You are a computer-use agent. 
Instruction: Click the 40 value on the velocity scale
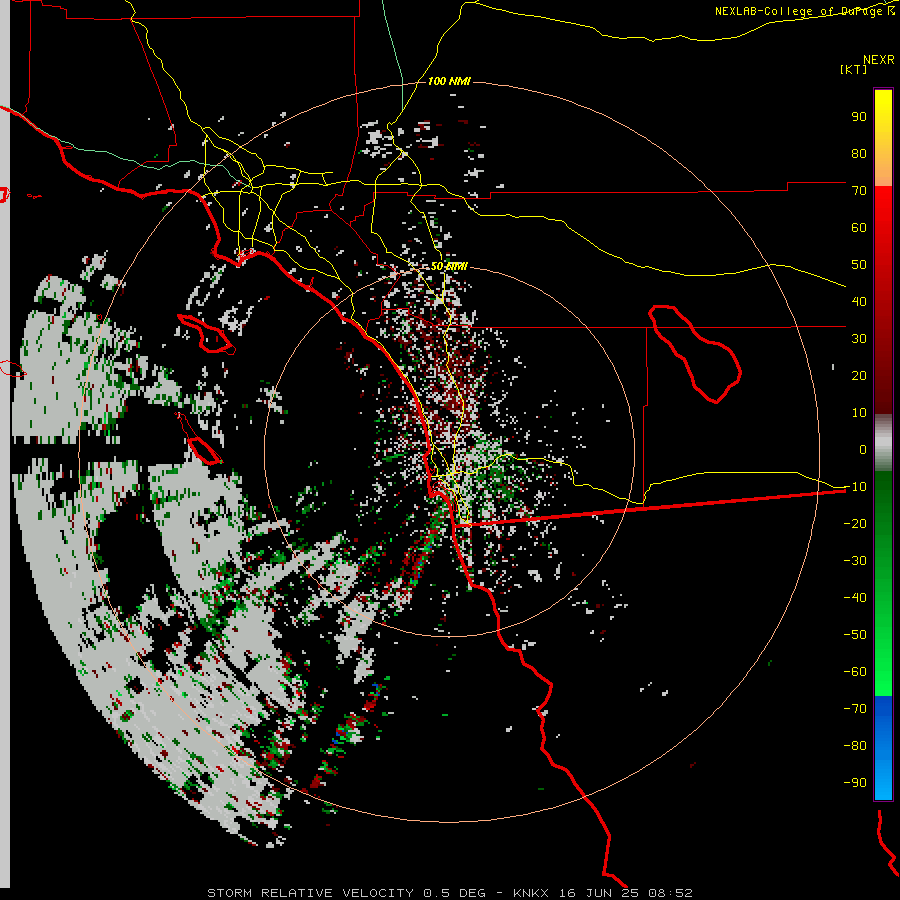(x=859, y=302)
